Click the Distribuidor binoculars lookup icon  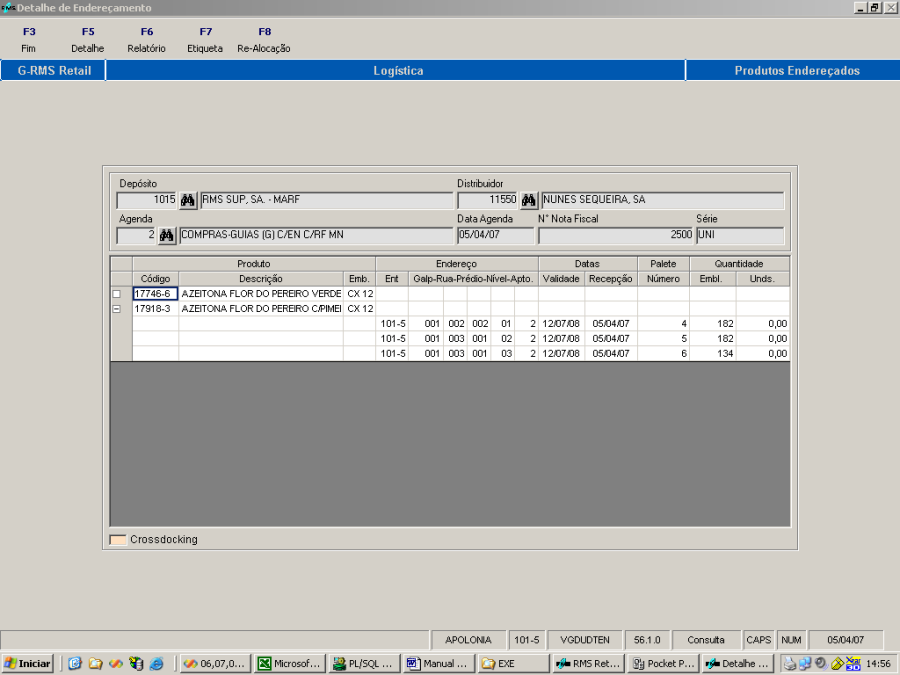(529, 200)
